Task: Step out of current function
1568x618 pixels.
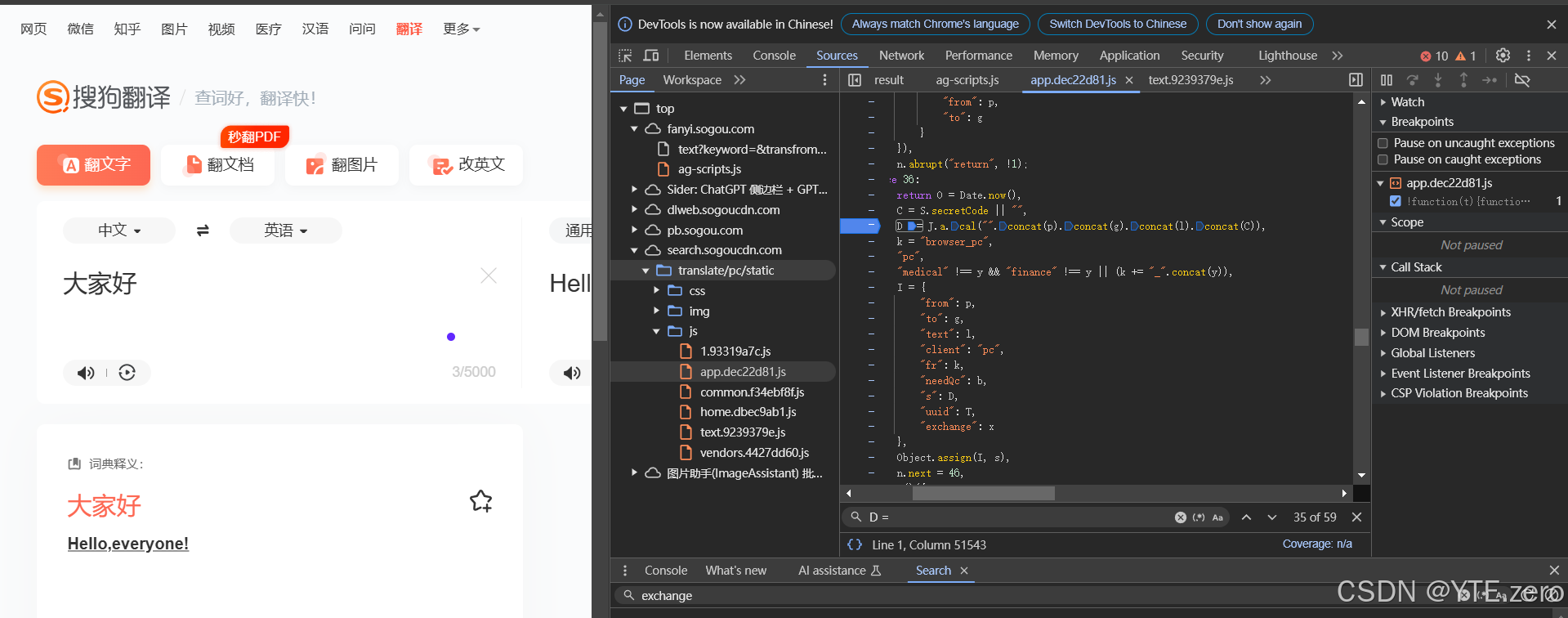Action: pyautogui.click(x=1463, y=80)
